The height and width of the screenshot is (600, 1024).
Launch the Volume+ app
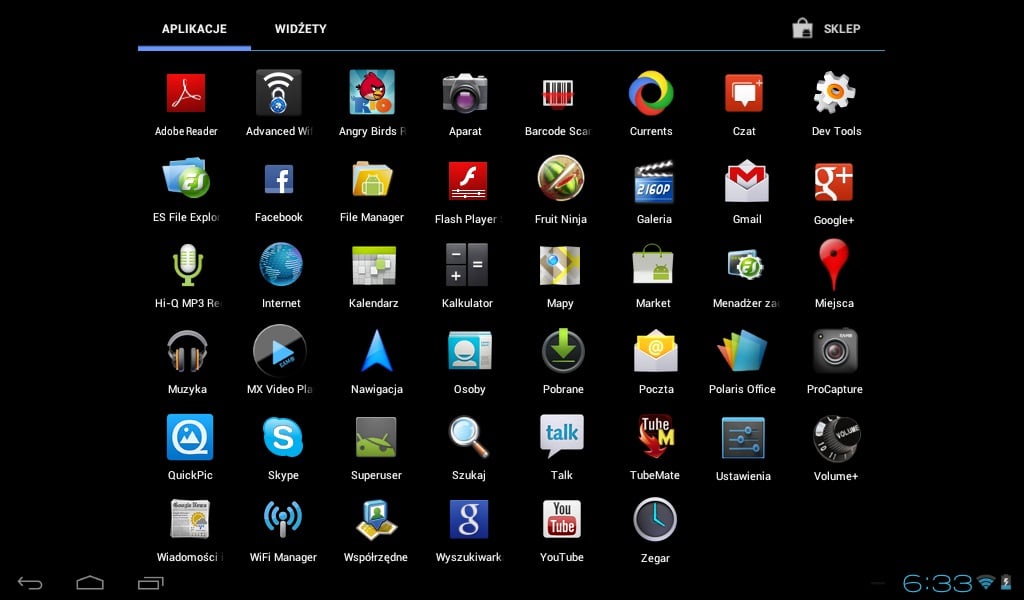836,439
